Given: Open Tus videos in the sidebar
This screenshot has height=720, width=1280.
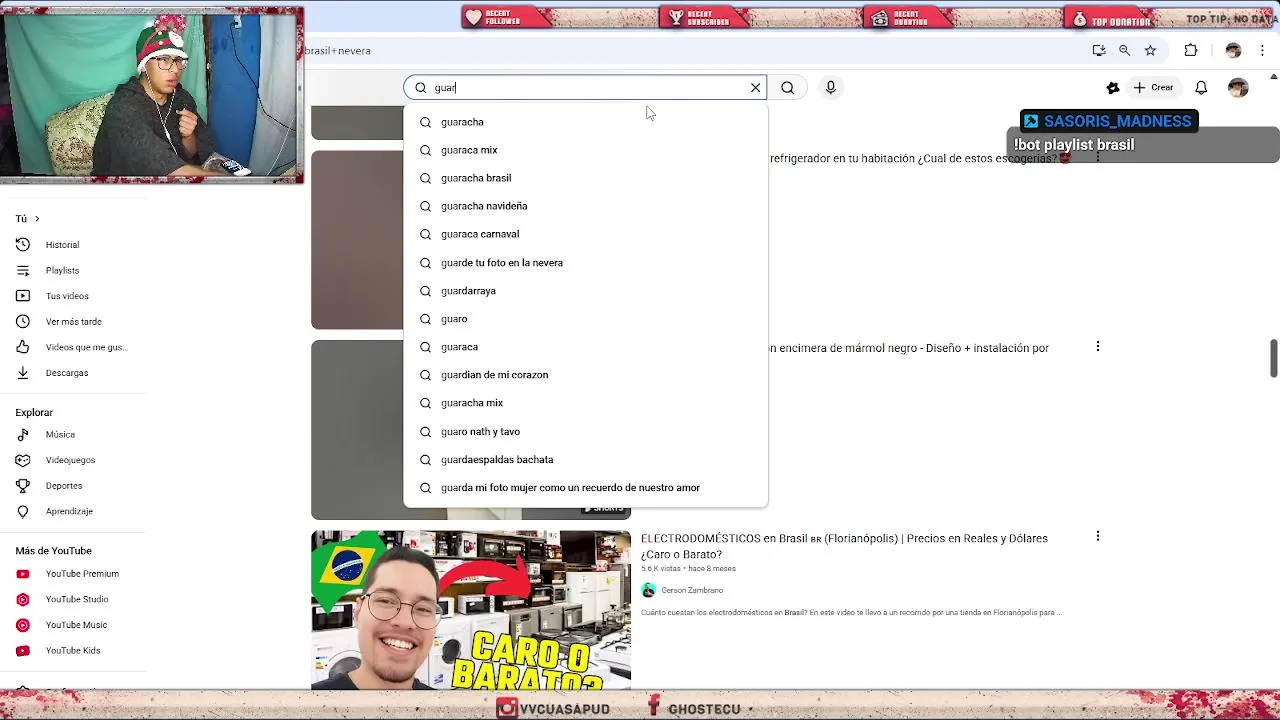Looking at the screenshot, I should click(67, 296).
